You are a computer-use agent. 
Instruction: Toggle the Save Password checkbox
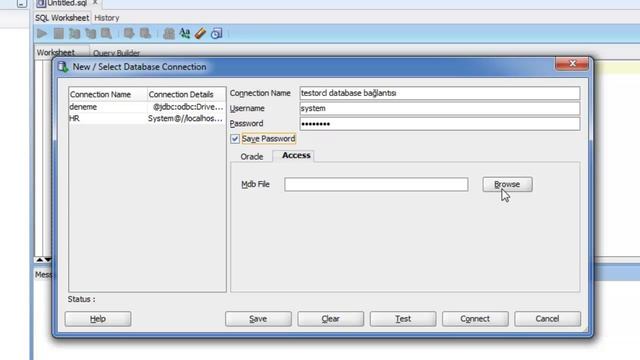(235, 139)
